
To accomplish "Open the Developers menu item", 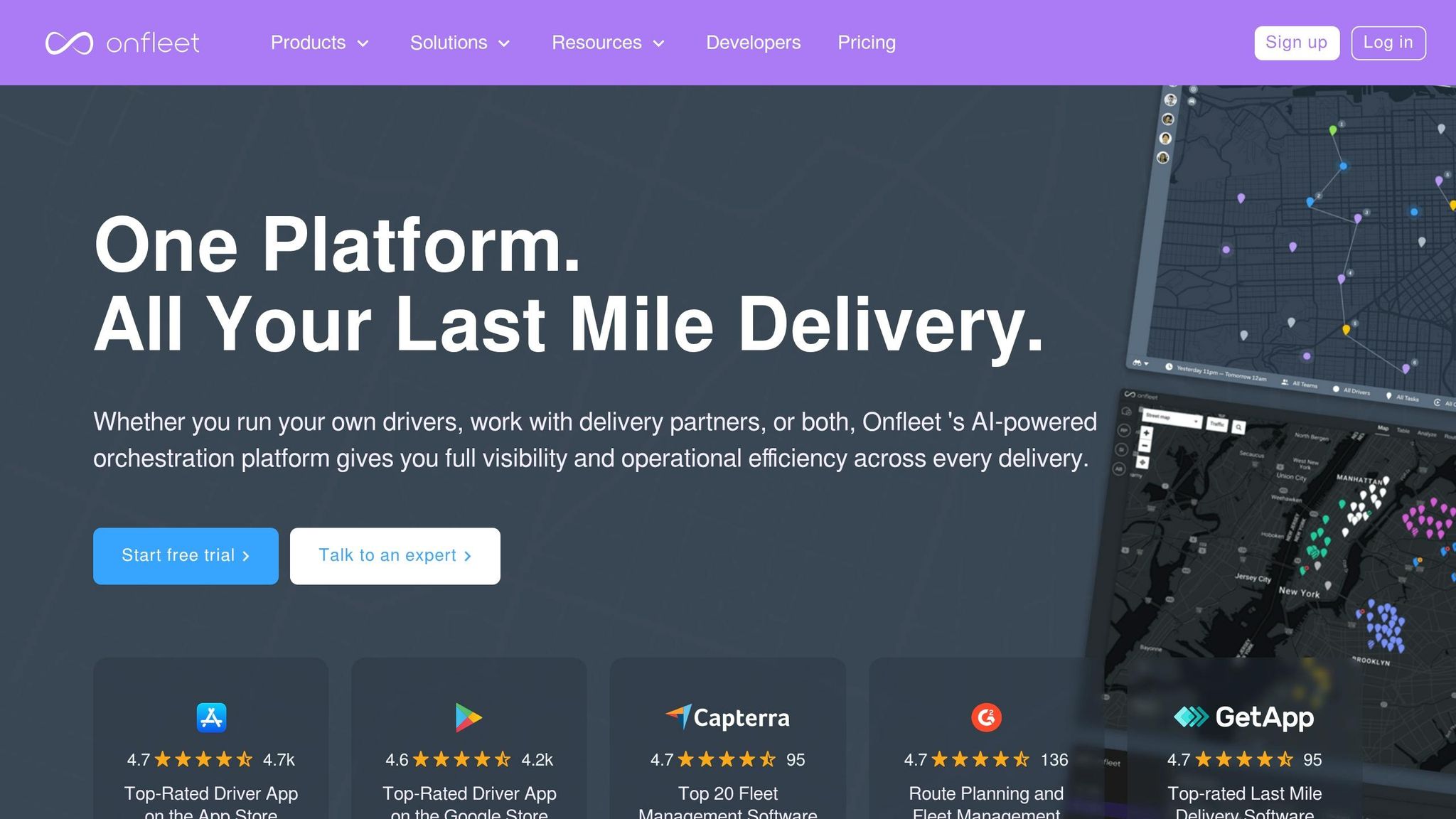I will coord(753,43).
